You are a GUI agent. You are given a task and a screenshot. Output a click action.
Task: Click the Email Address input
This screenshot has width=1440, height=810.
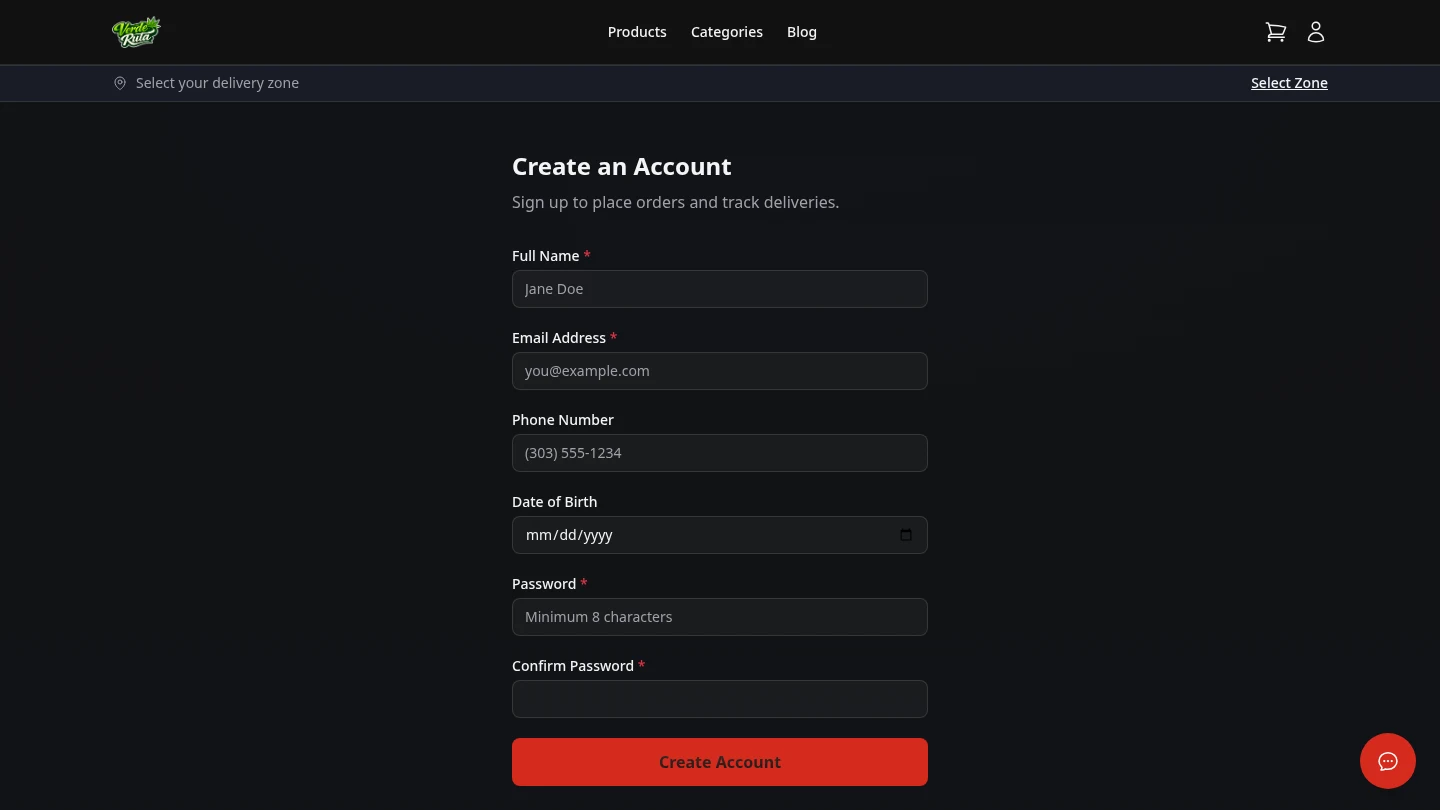tap(720, 371)
